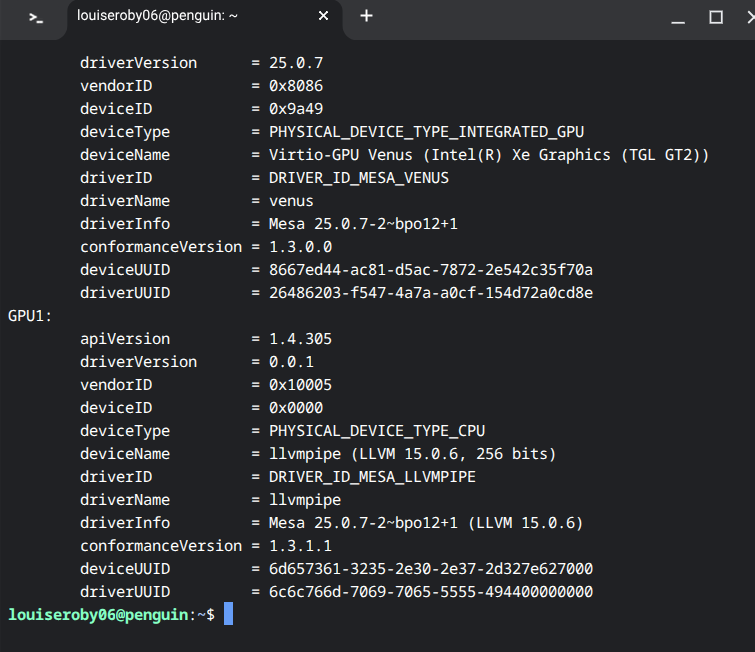
Task: Close the louiseroby06@penguin tab
Action: pos(323,16)
